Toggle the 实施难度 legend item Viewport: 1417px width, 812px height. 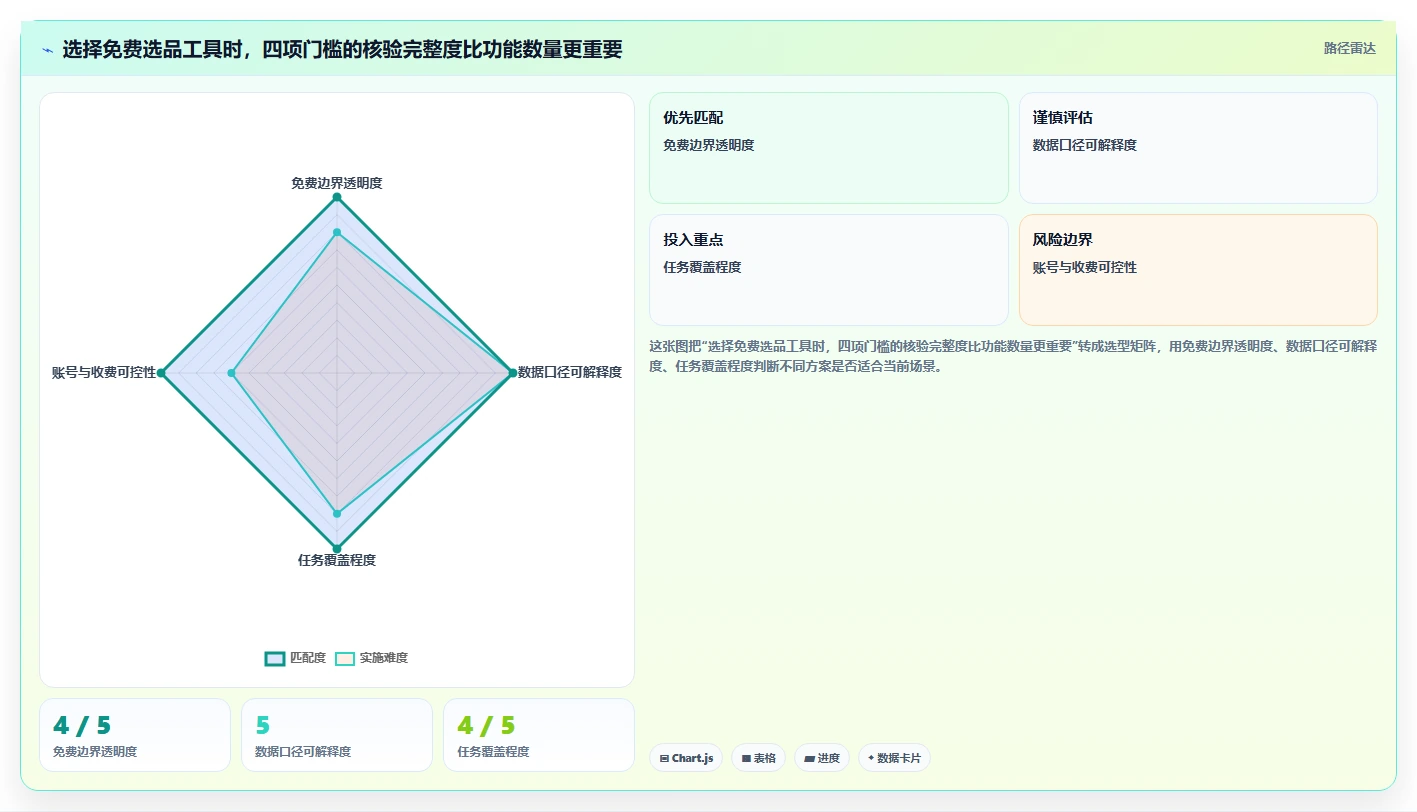click(371, 658)
